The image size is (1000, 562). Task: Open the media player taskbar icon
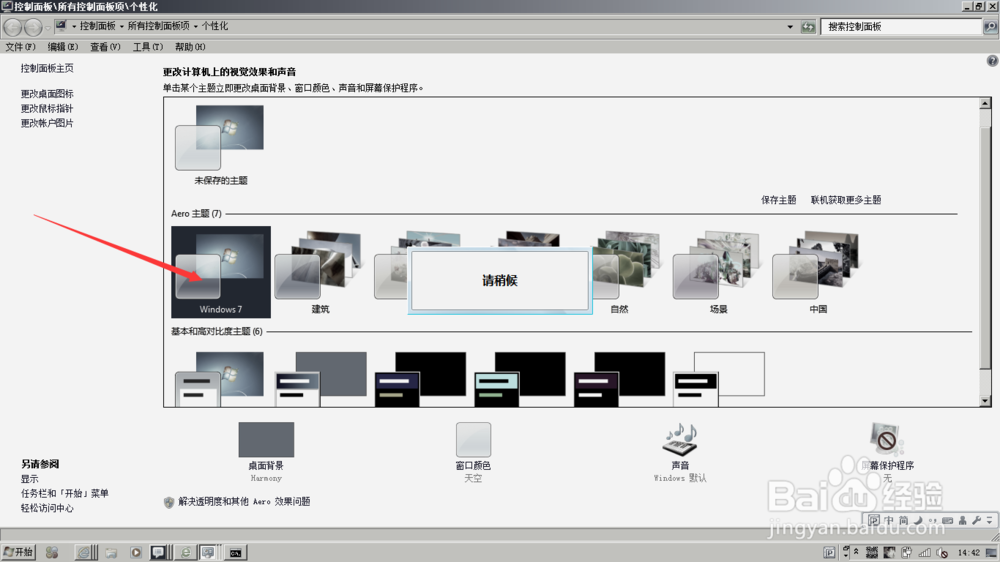point(136,552)
